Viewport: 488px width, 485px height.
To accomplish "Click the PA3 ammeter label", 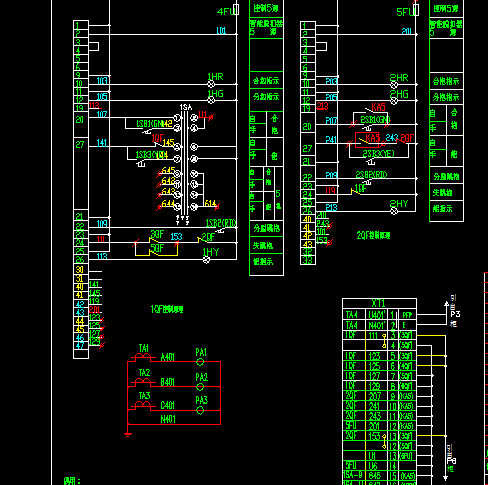I will 202,400.
